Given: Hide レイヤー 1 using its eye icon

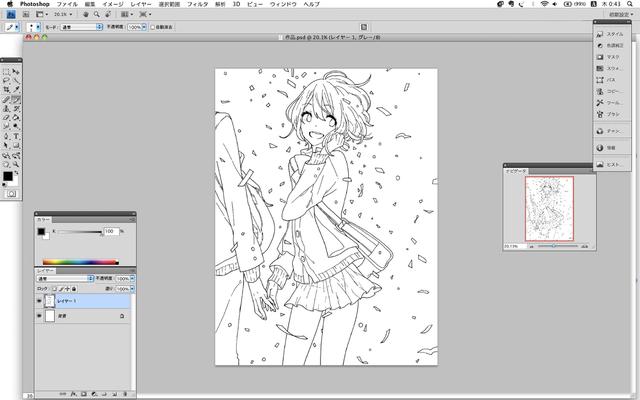Looking at the screenshot, I should 40,301.
